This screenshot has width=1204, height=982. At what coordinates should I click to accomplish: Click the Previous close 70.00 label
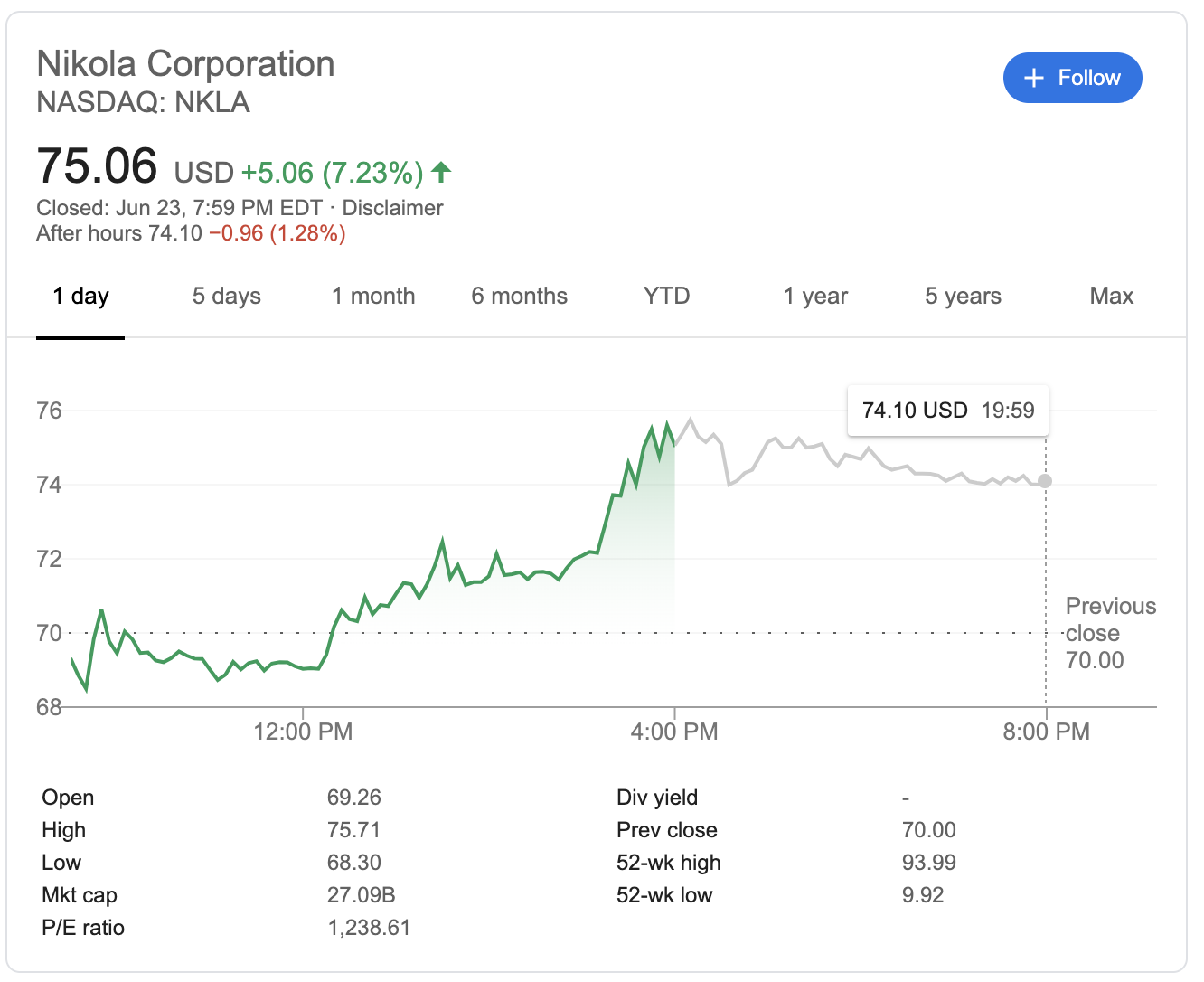1110,633
